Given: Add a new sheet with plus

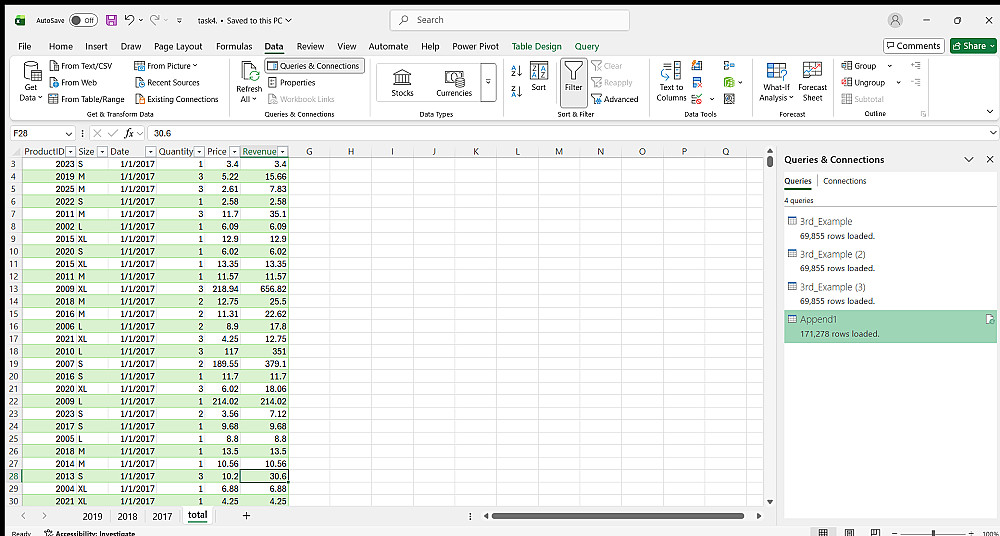Looking at the screenshot, I should coord(246,516).
